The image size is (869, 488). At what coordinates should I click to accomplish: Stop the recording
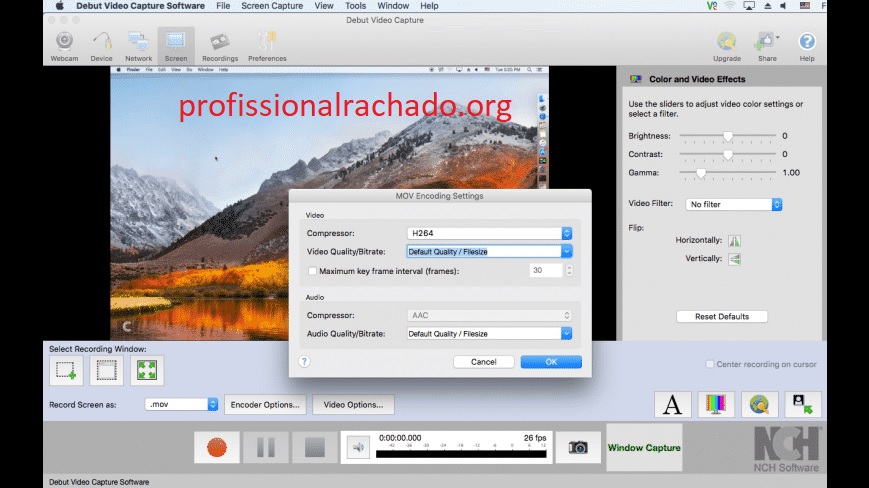point(315,447)
